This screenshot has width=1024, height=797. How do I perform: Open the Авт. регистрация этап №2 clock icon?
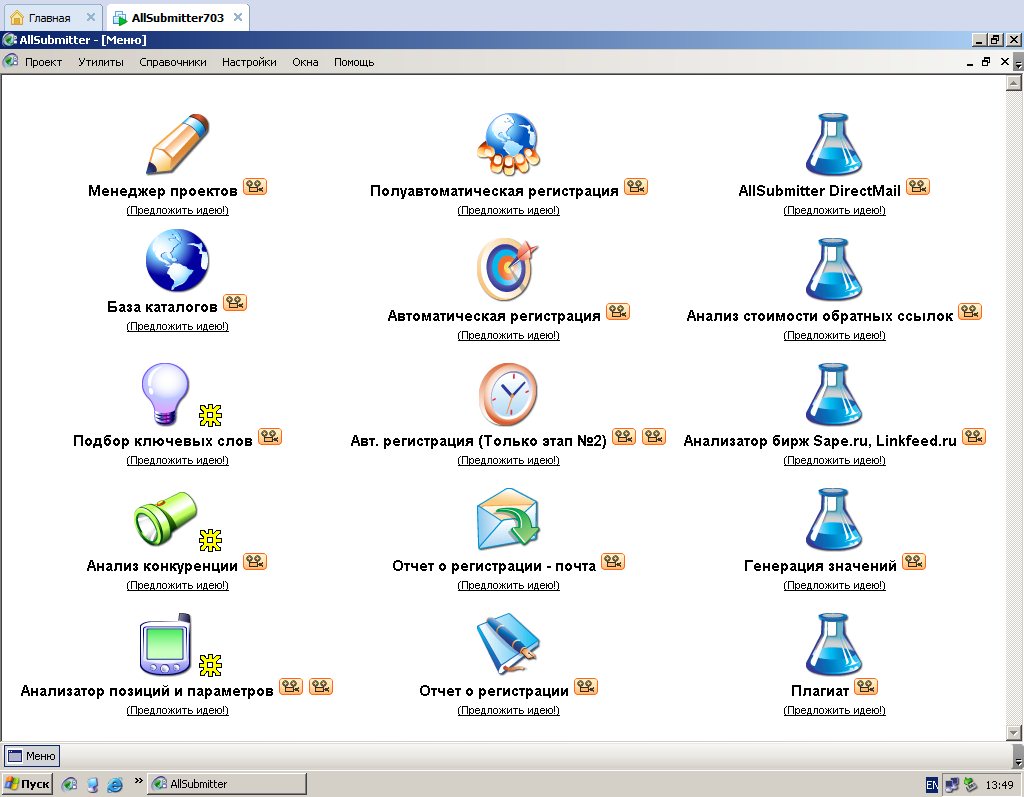point(508,394)
